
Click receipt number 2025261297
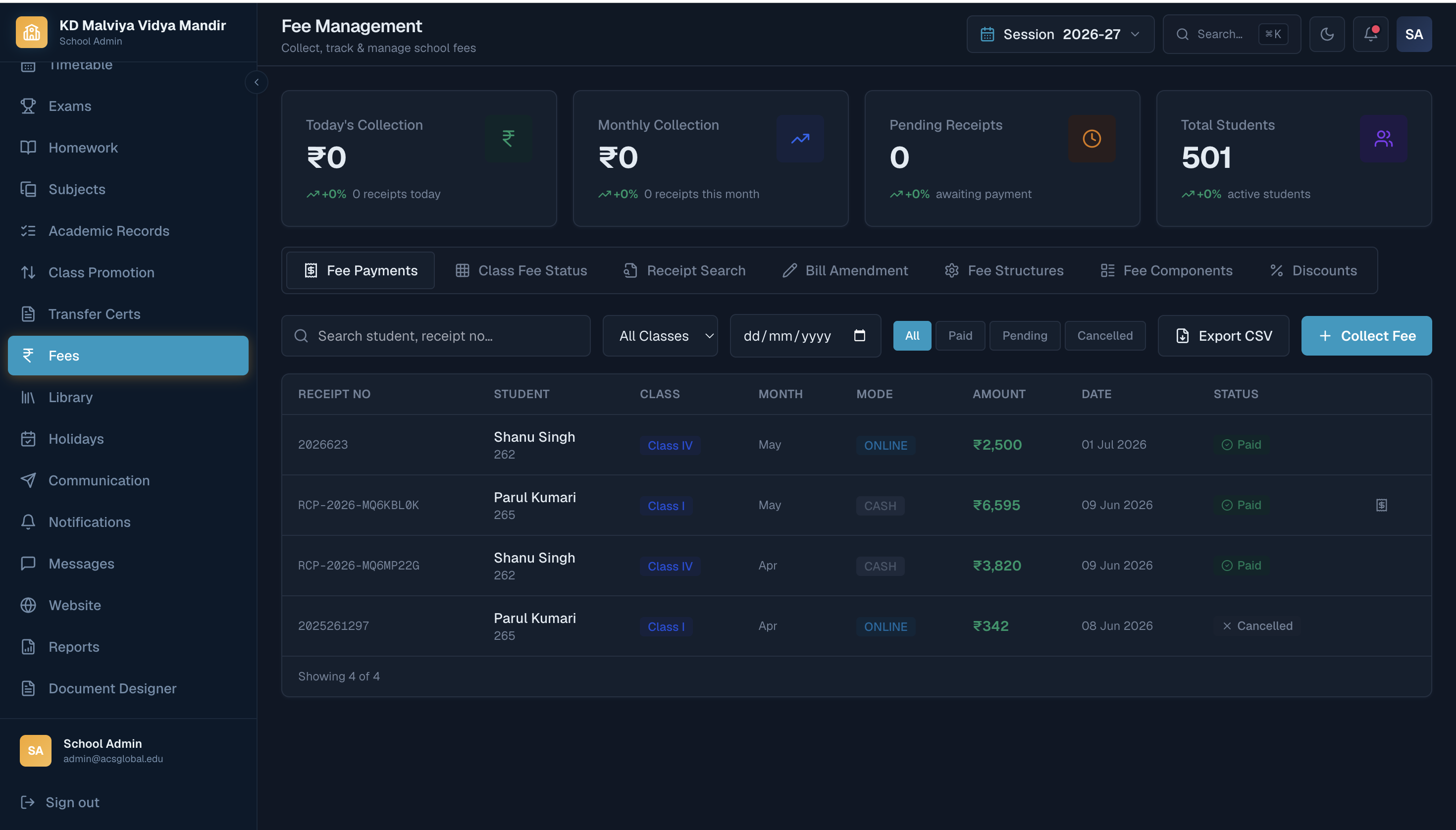333,626
